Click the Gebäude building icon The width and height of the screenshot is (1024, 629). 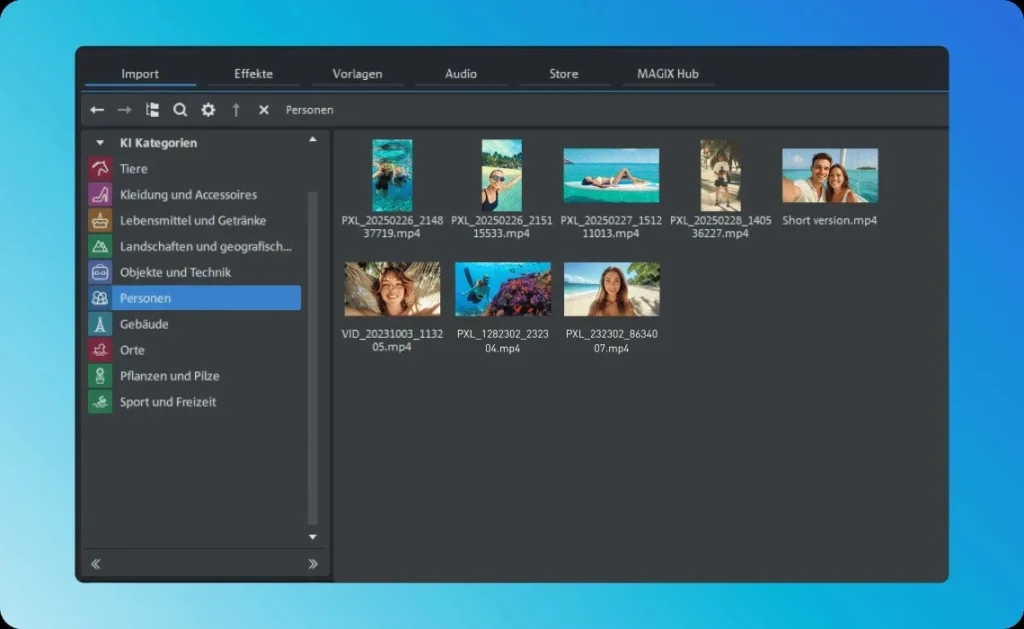tap(99, 324)
